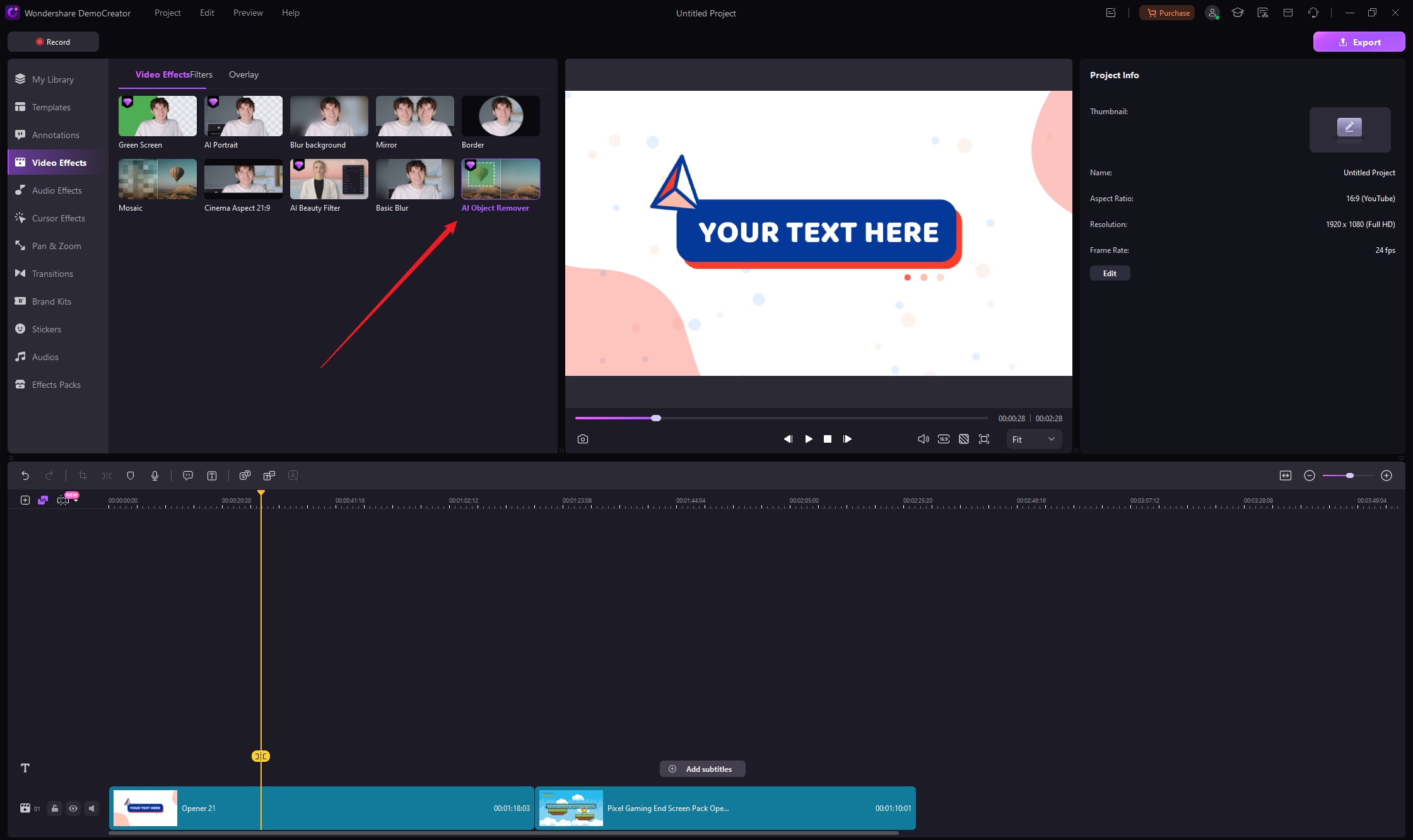Hide track 01 with the eye icon

(73, 808)
